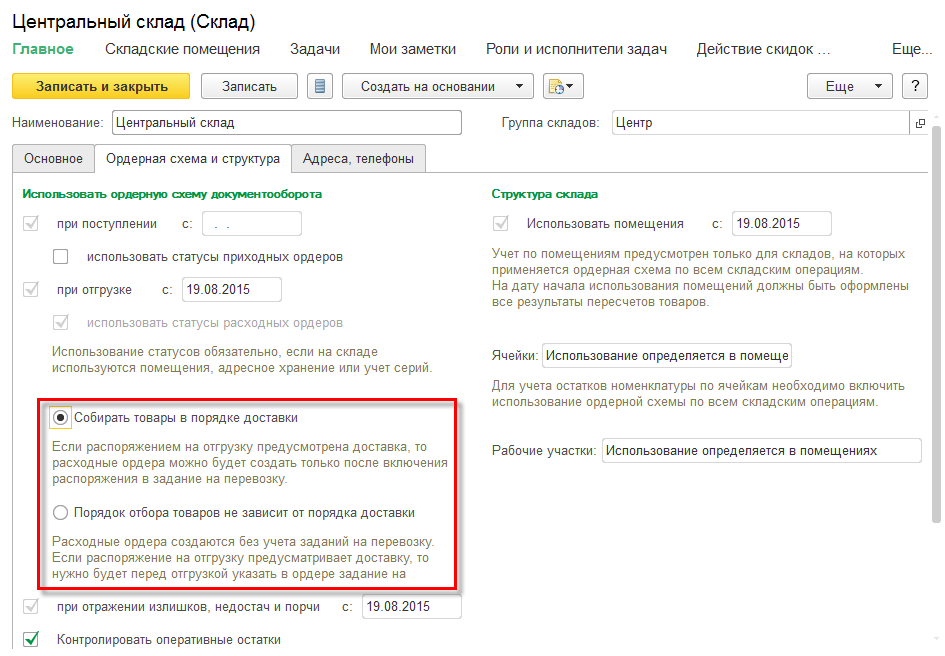
Task: Click the Записать button
Action: [250, 86]
